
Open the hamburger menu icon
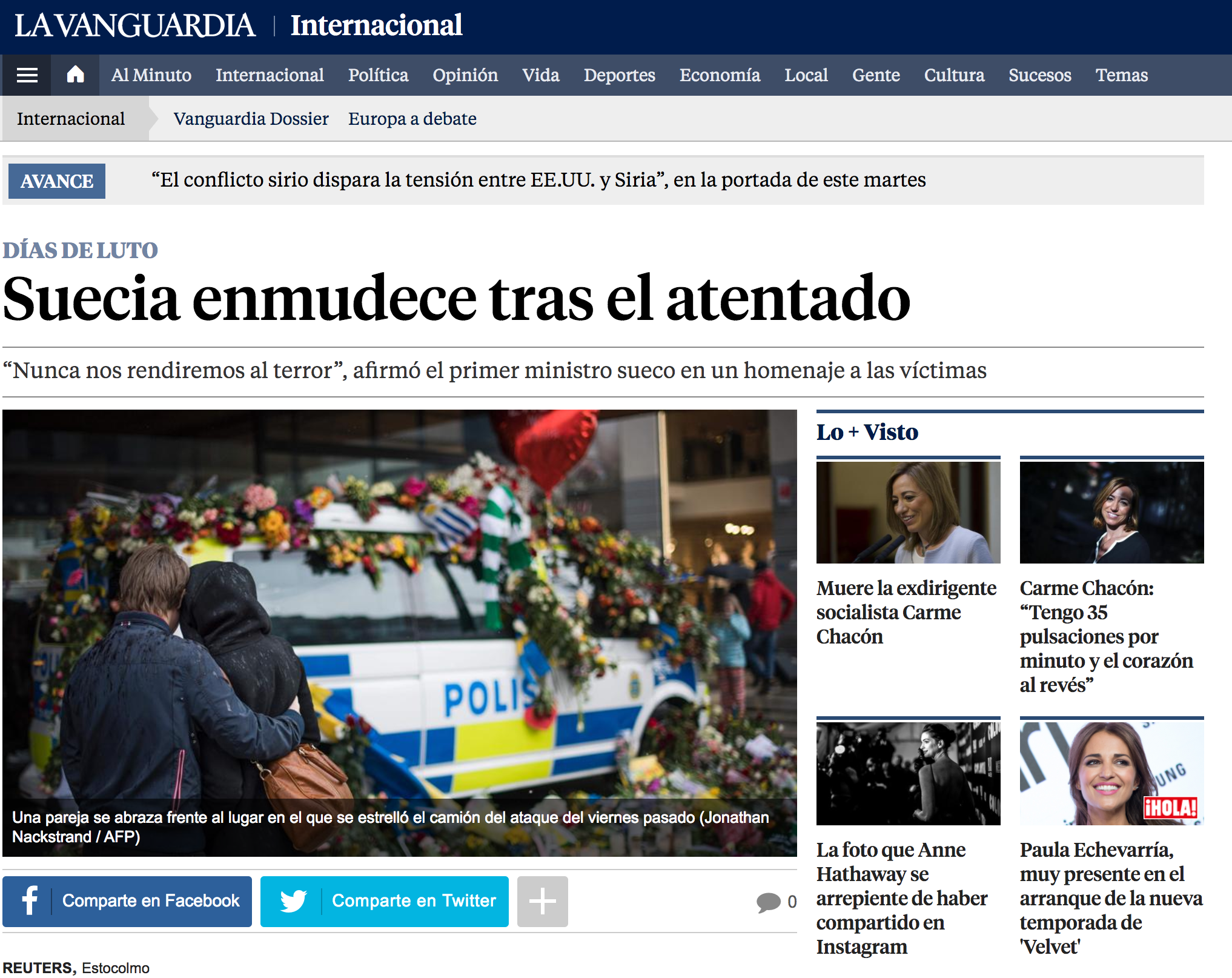tap(27, 75)
